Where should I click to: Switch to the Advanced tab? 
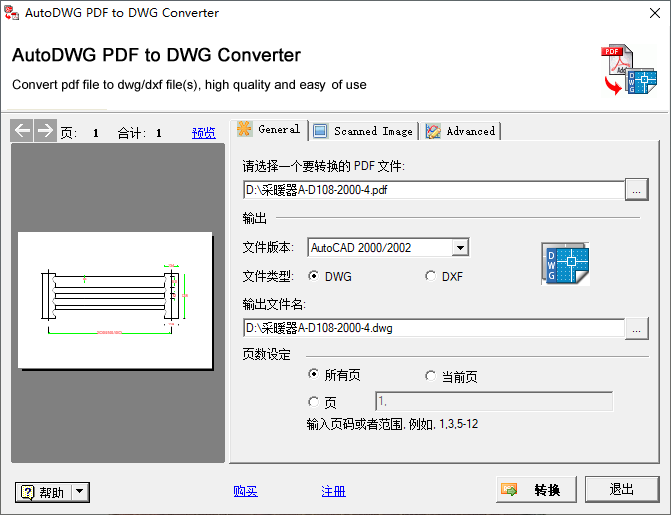(461, 131)
